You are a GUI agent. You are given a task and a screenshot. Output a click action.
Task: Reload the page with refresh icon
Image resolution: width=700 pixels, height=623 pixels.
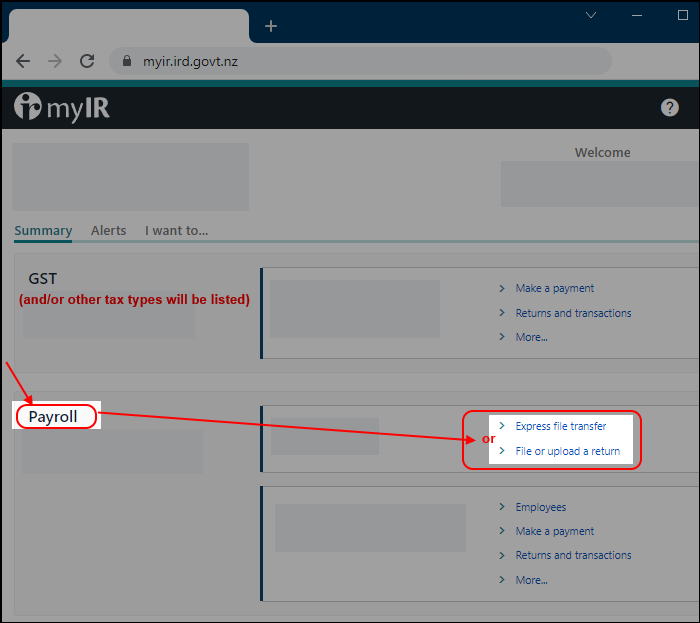tap(87, 61)
